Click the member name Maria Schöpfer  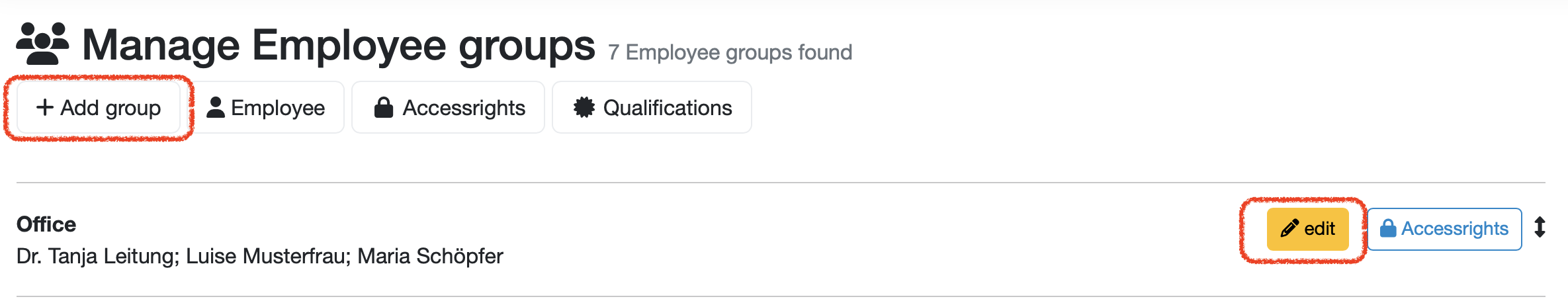click(430, 256)
